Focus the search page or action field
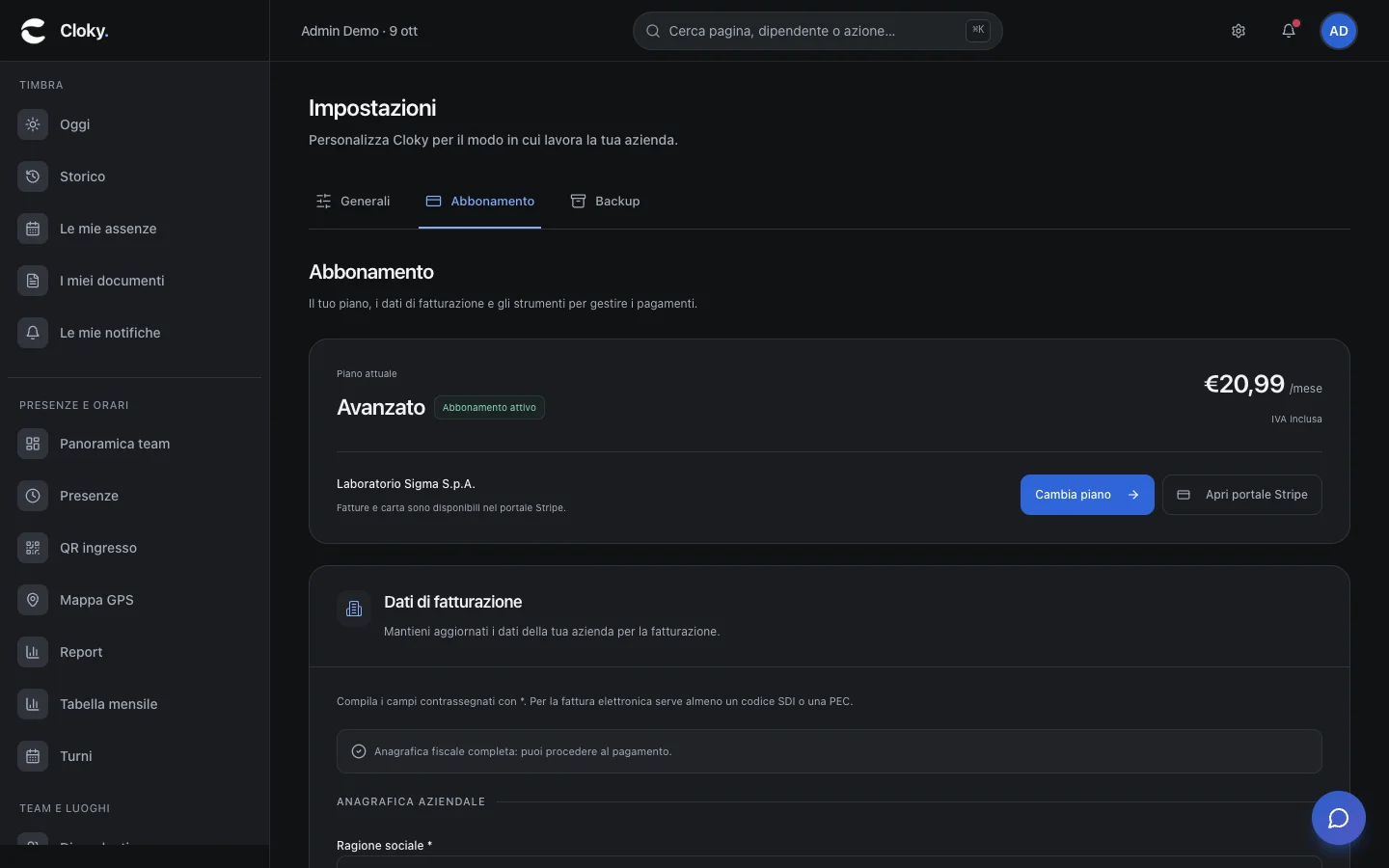Image resolution: width=1389 pixels, height=868 pixels. [x=818, y=31]
